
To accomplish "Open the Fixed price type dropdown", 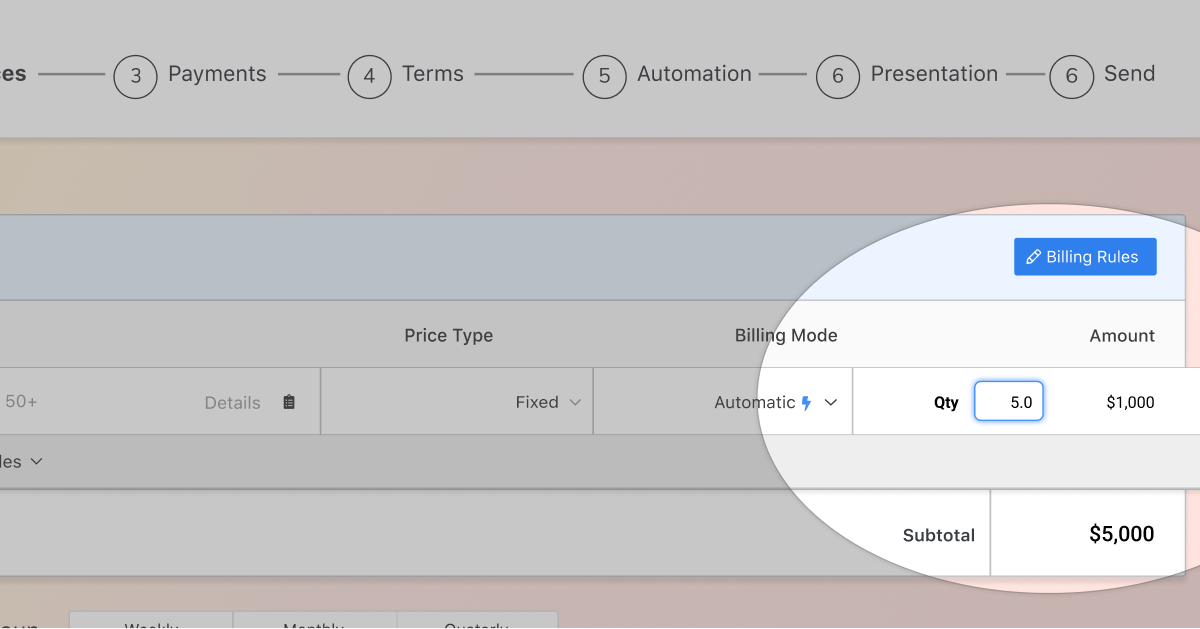I will click(547, 402).
